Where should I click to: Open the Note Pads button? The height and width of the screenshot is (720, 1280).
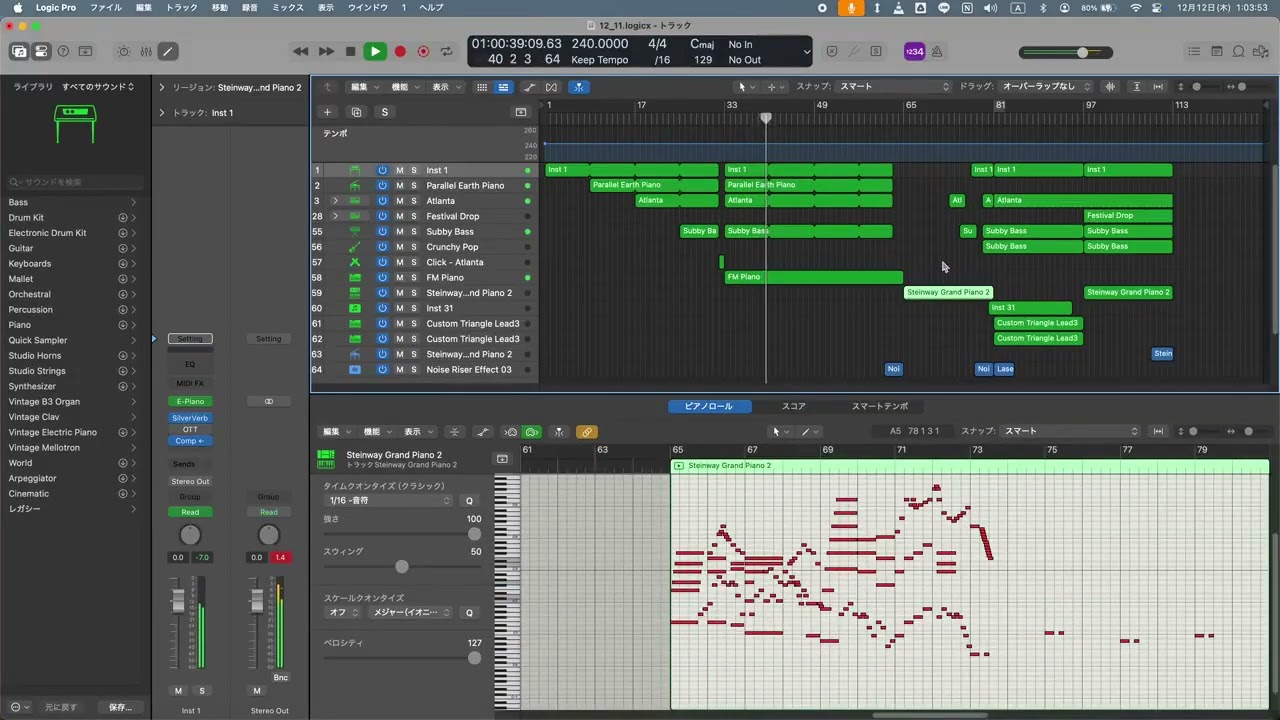coord(1217,51)
